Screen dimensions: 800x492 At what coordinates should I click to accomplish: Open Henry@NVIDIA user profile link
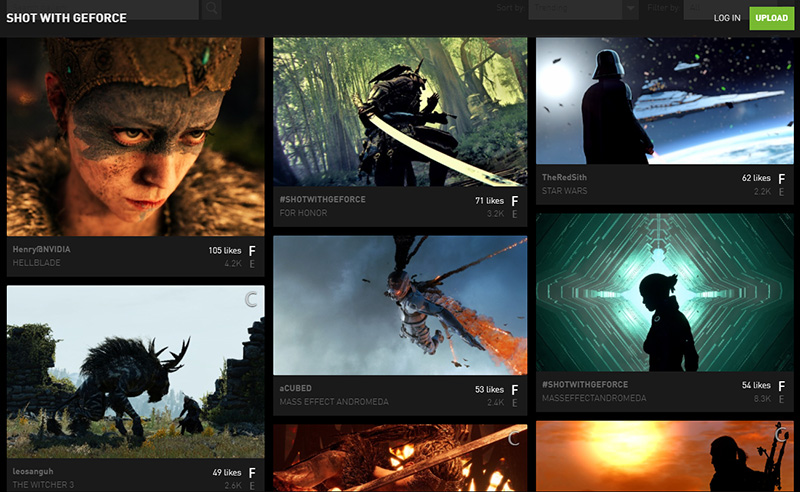(42, 250)
